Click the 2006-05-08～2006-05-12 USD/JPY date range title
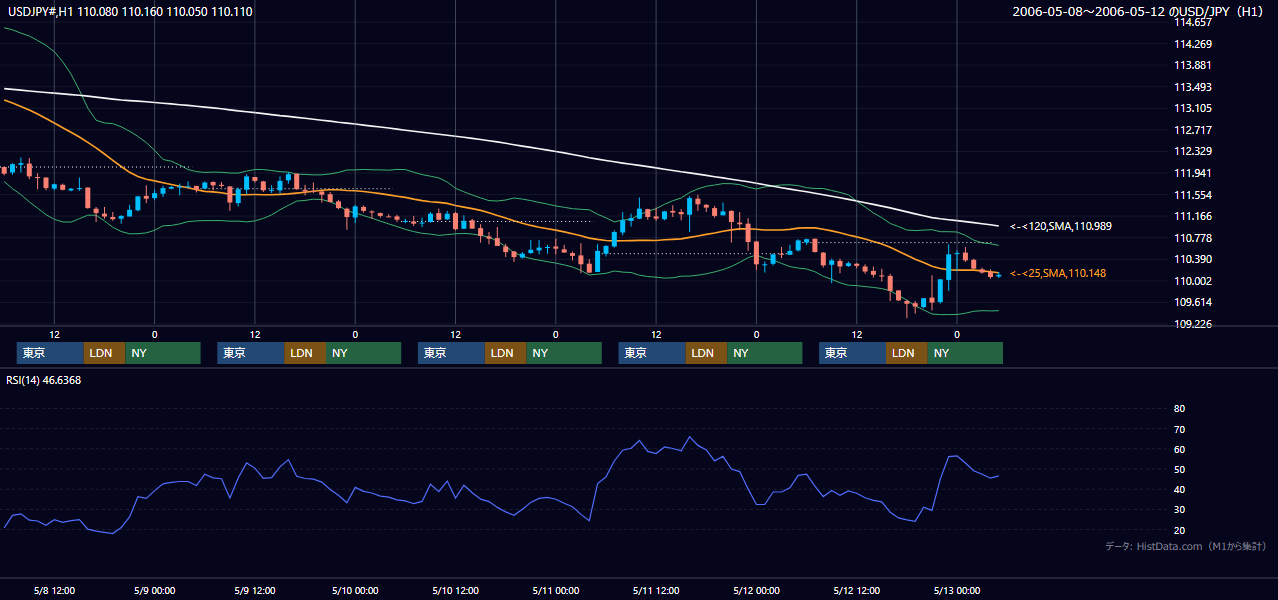Image resolution: width=1278 pixels, height=600 pixels. tap(1140, 12)
